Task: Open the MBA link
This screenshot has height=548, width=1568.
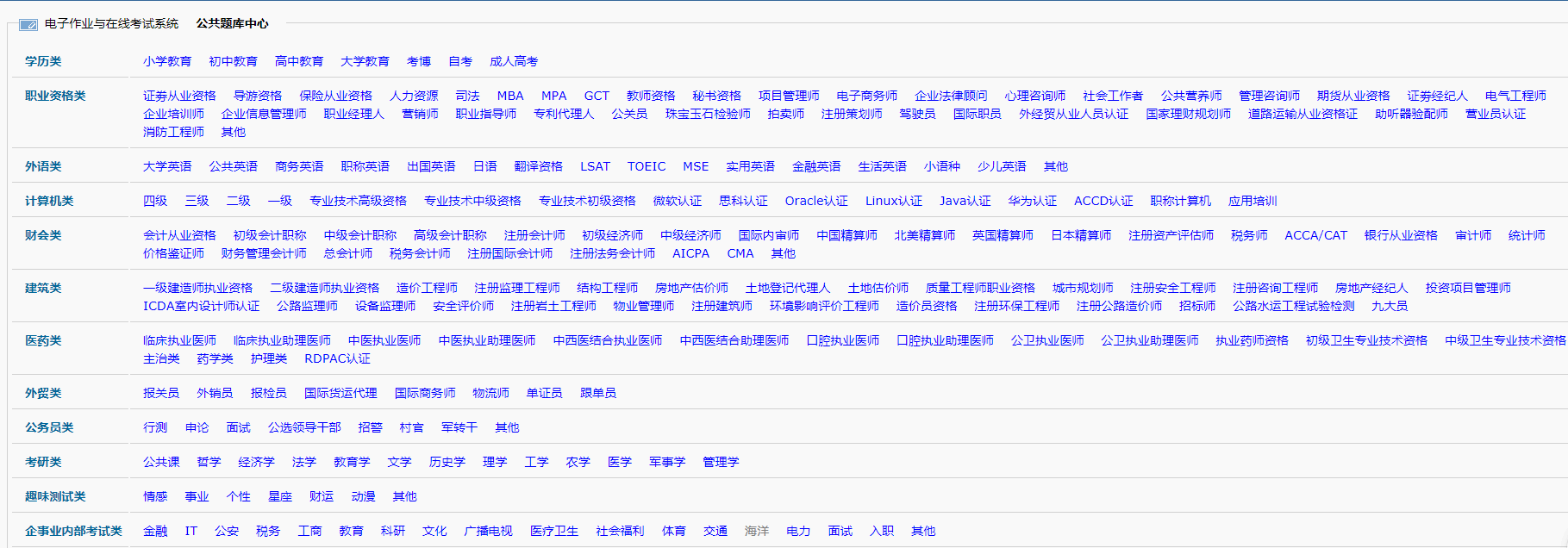Action: coord(510,96)
